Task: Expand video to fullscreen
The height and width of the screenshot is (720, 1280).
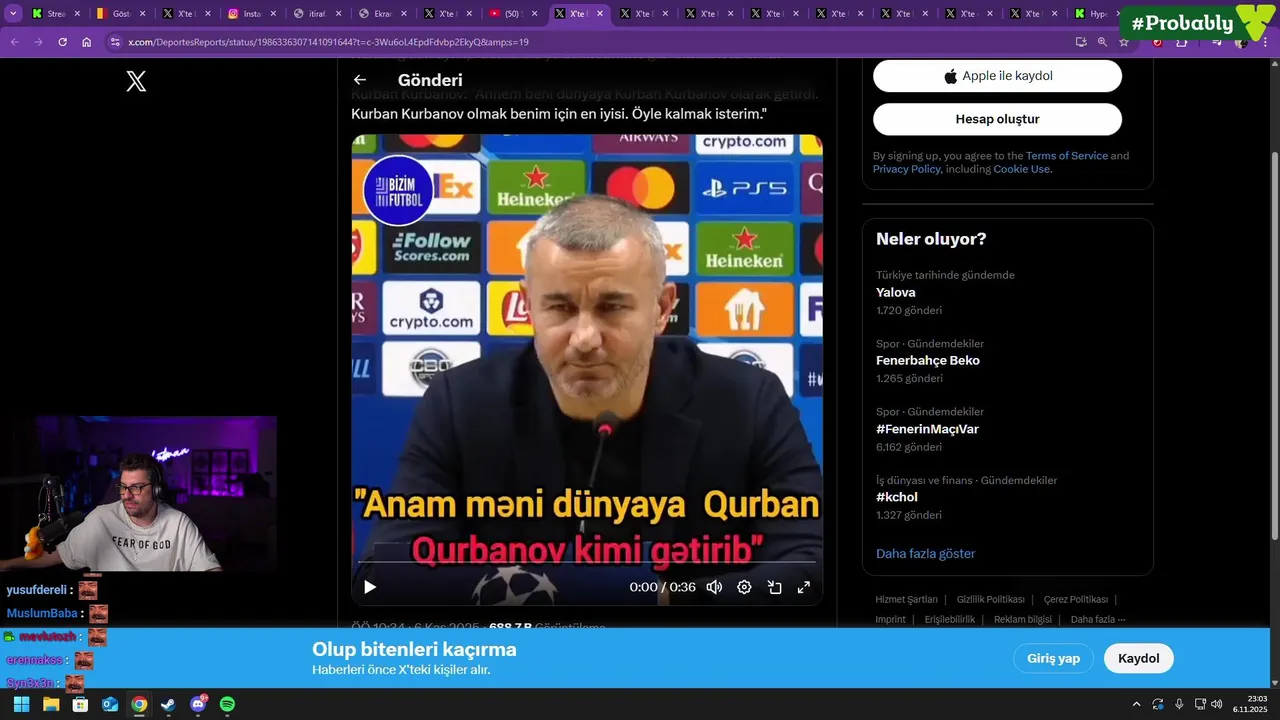Action: 803,587
